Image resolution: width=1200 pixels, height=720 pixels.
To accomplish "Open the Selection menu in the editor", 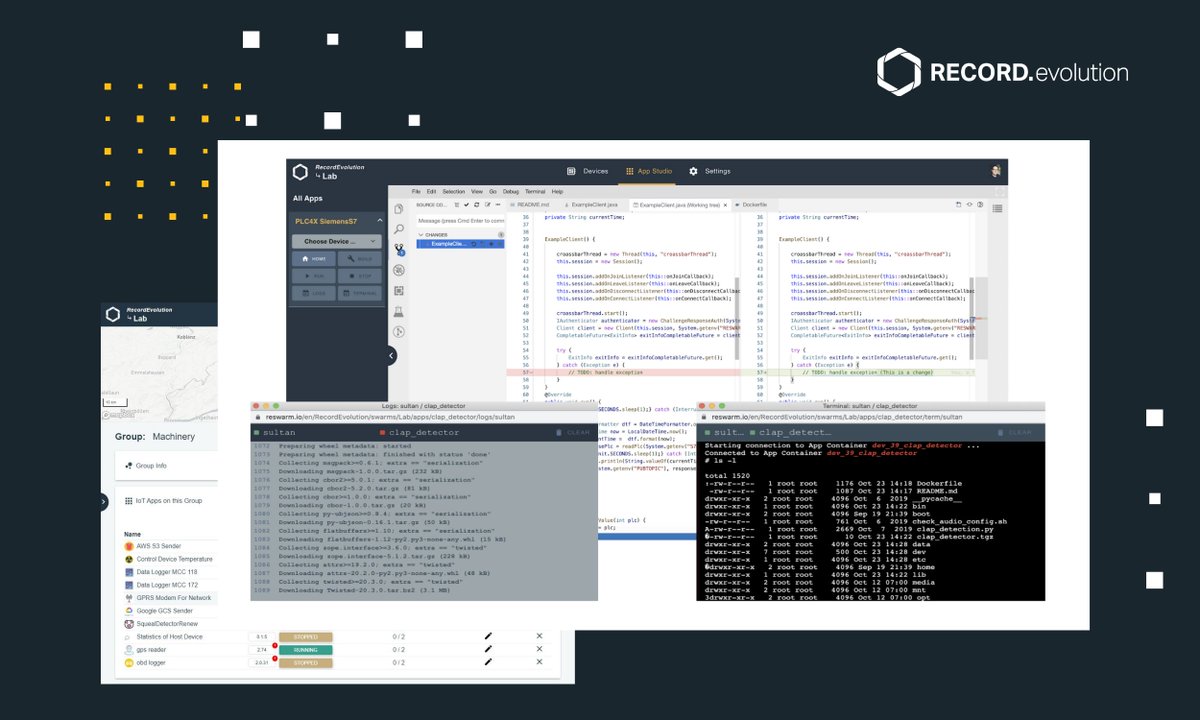I will pyautogui.click(x=453, y=191).
